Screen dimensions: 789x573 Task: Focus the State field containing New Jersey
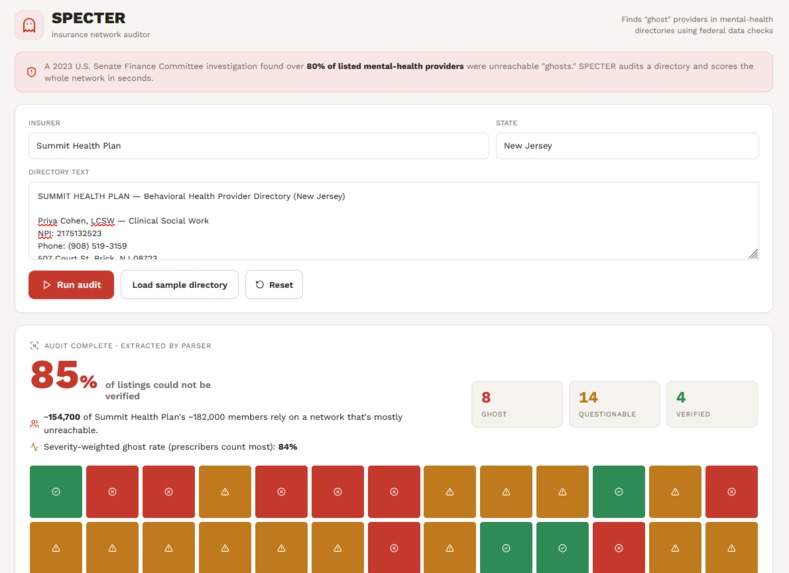click(627, 146)
